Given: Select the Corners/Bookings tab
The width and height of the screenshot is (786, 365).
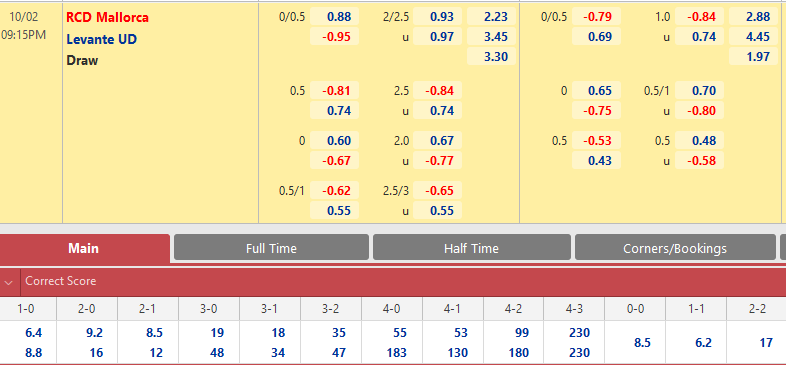Looking at the screenshot, I should [675, 248].
